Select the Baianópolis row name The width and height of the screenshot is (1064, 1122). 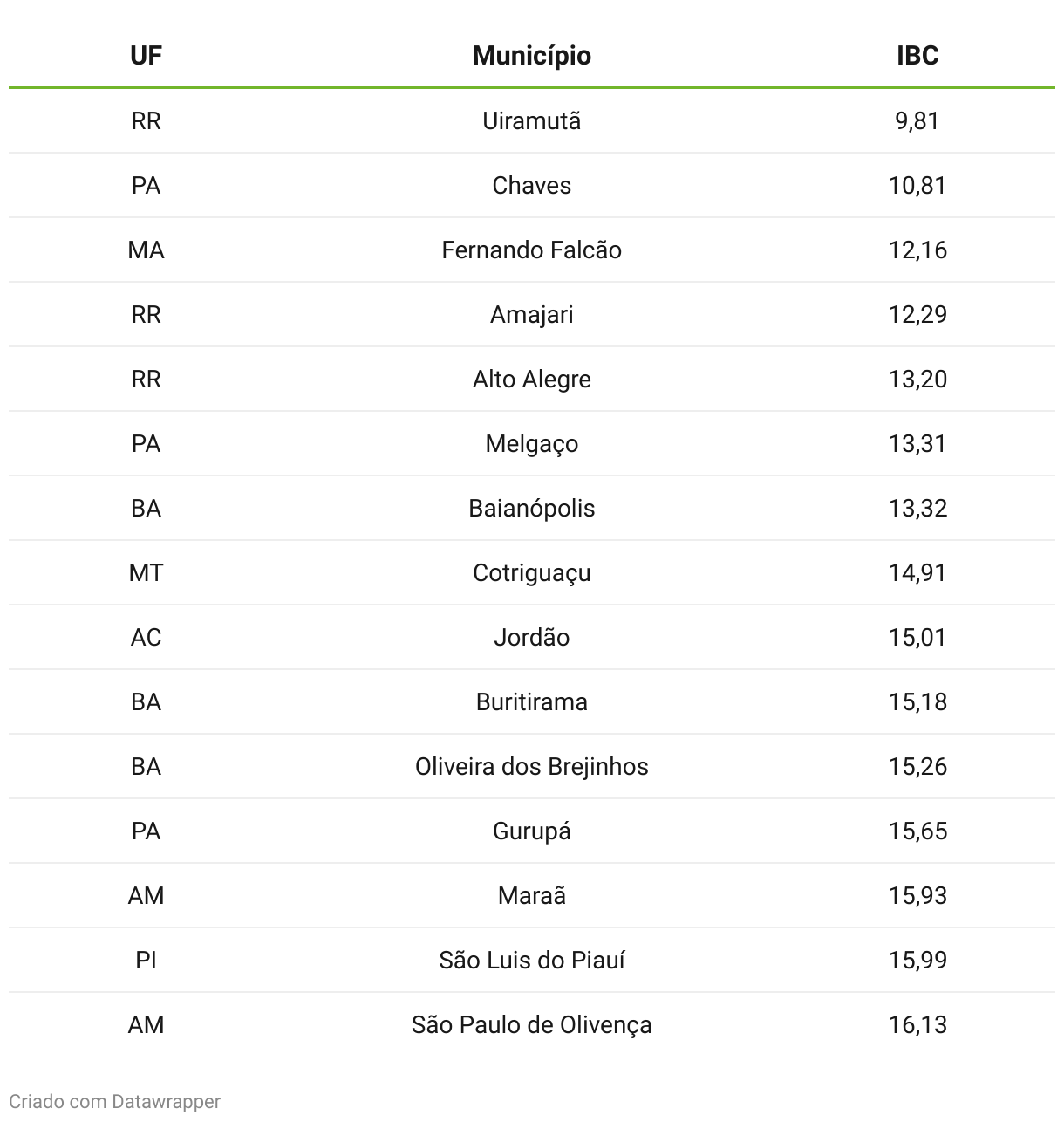[x=532, y=508]
